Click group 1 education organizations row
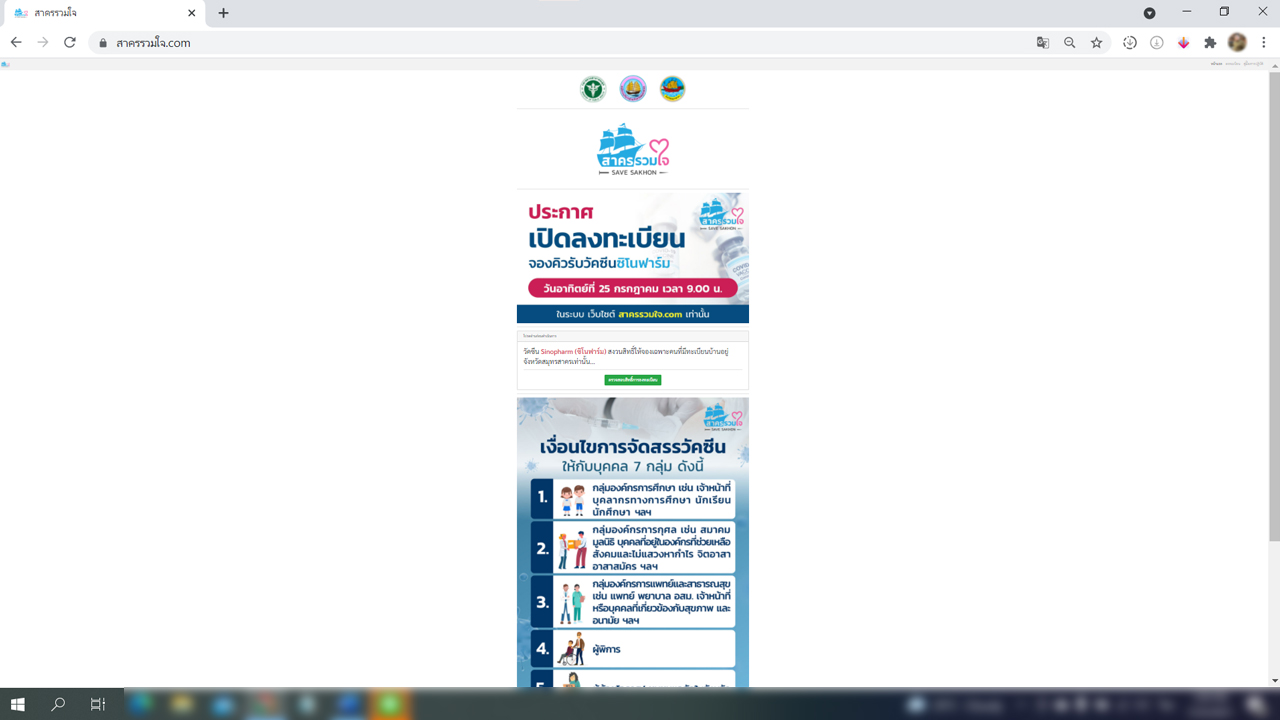 point(633,498)
